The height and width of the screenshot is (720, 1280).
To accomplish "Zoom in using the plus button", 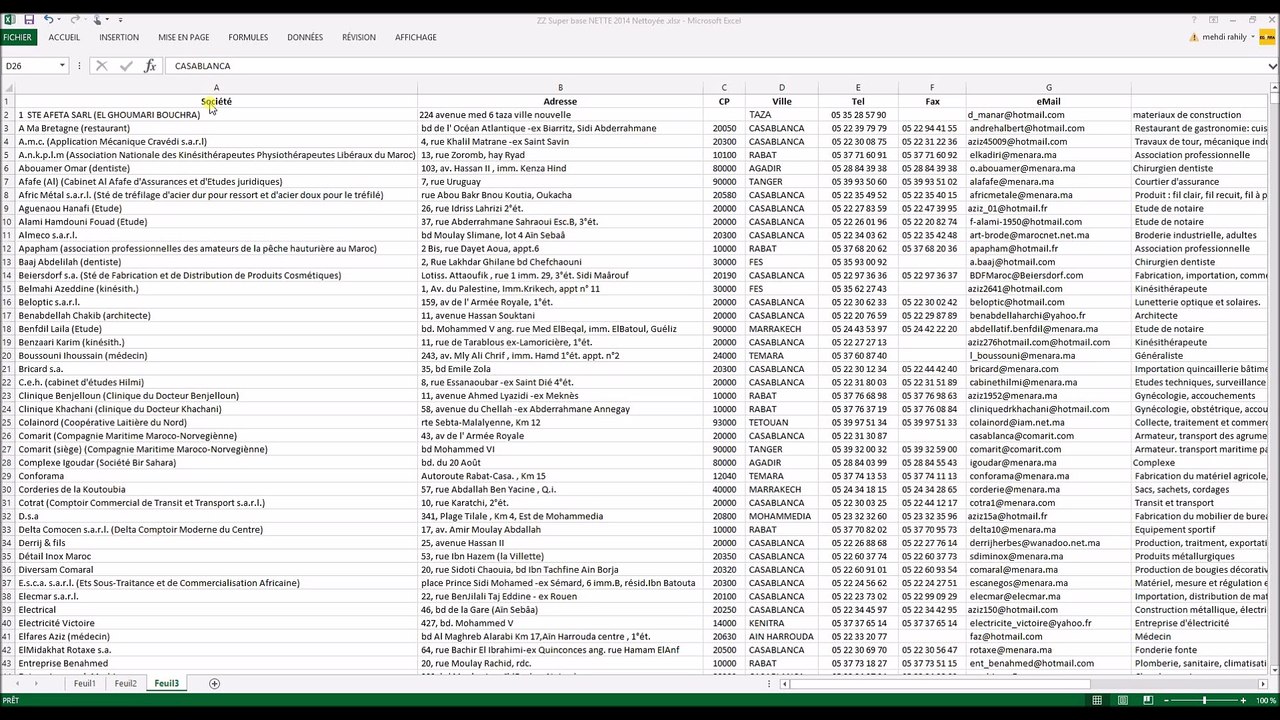I will tap(1243, 700).
